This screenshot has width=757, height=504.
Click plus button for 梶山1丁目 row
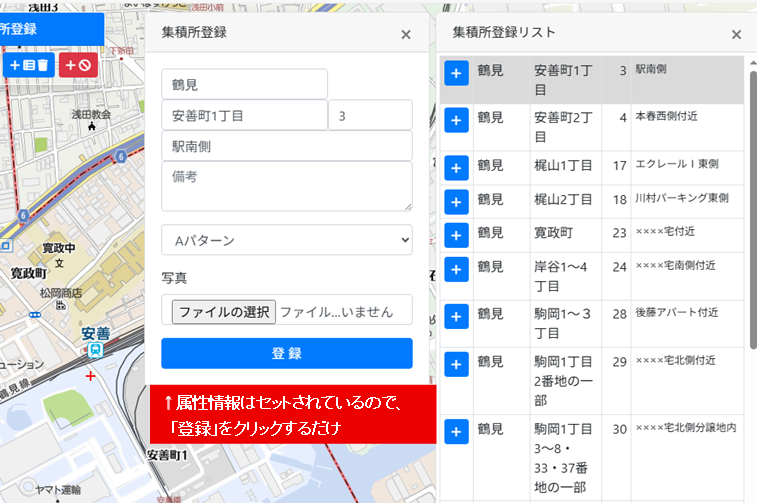[456, 168]
